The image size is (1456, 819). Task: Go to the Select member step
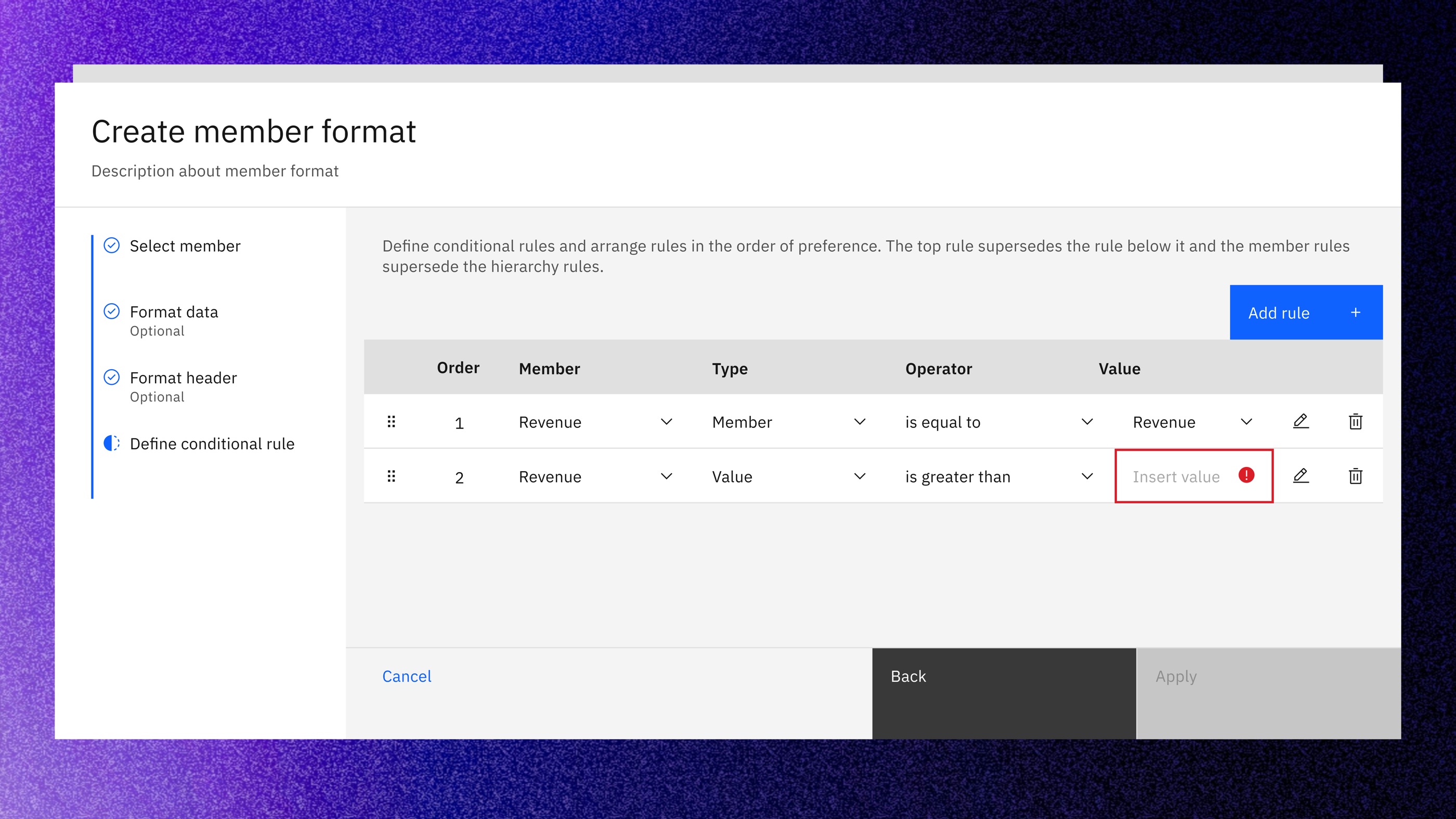pyautogui.click(x=185, y=246)
